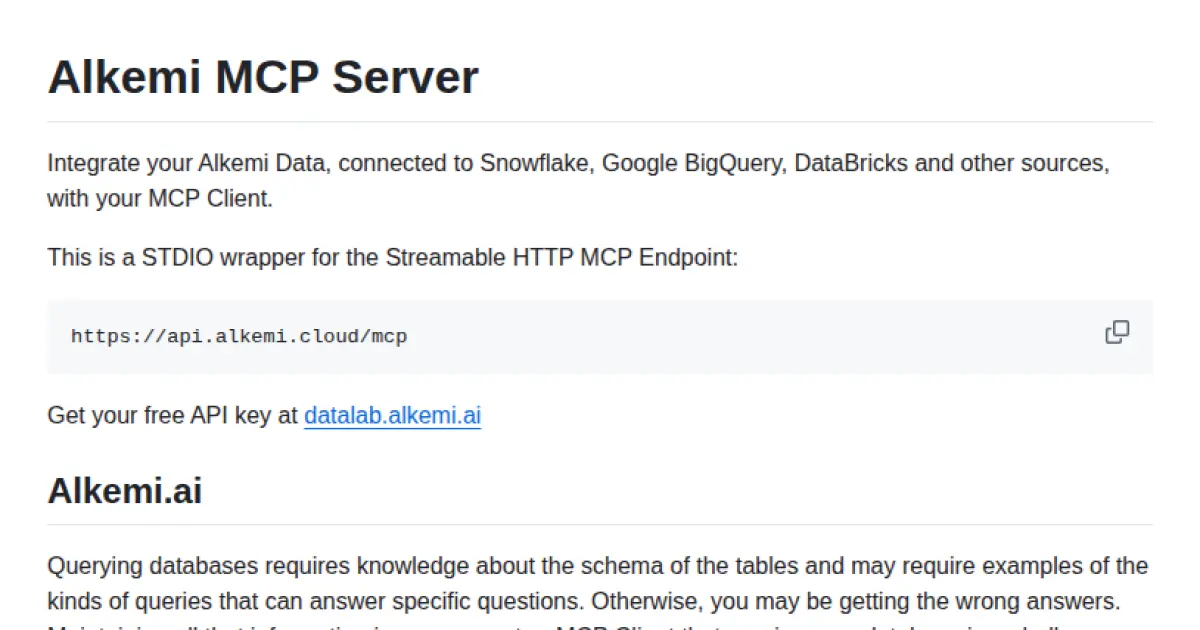Click the gray code block containing the MCP endpoint
Image resolution: width=1200 pixels, height=630 pixels.
point(598,337)
